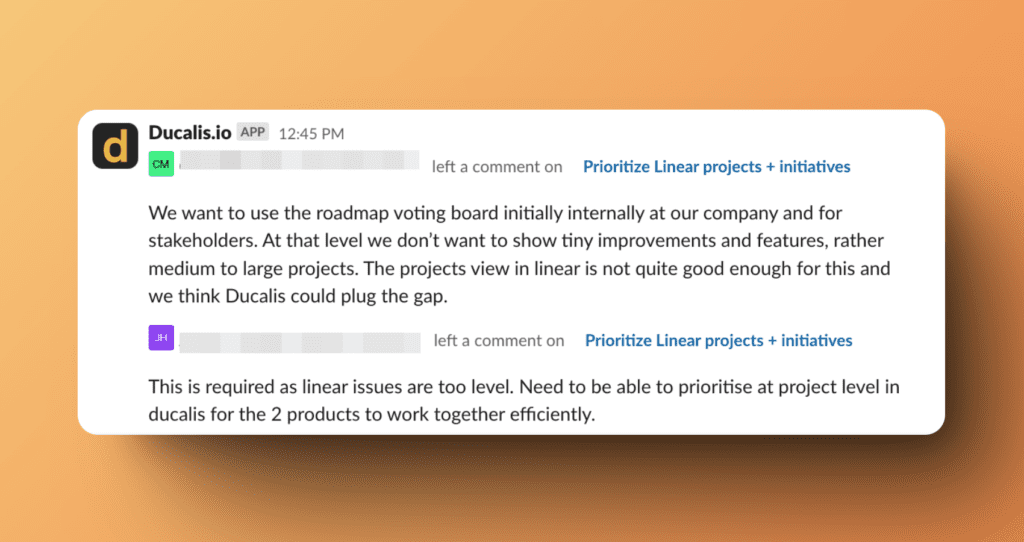Click the blurred name next to JH avatar

[x=300, y=338]
